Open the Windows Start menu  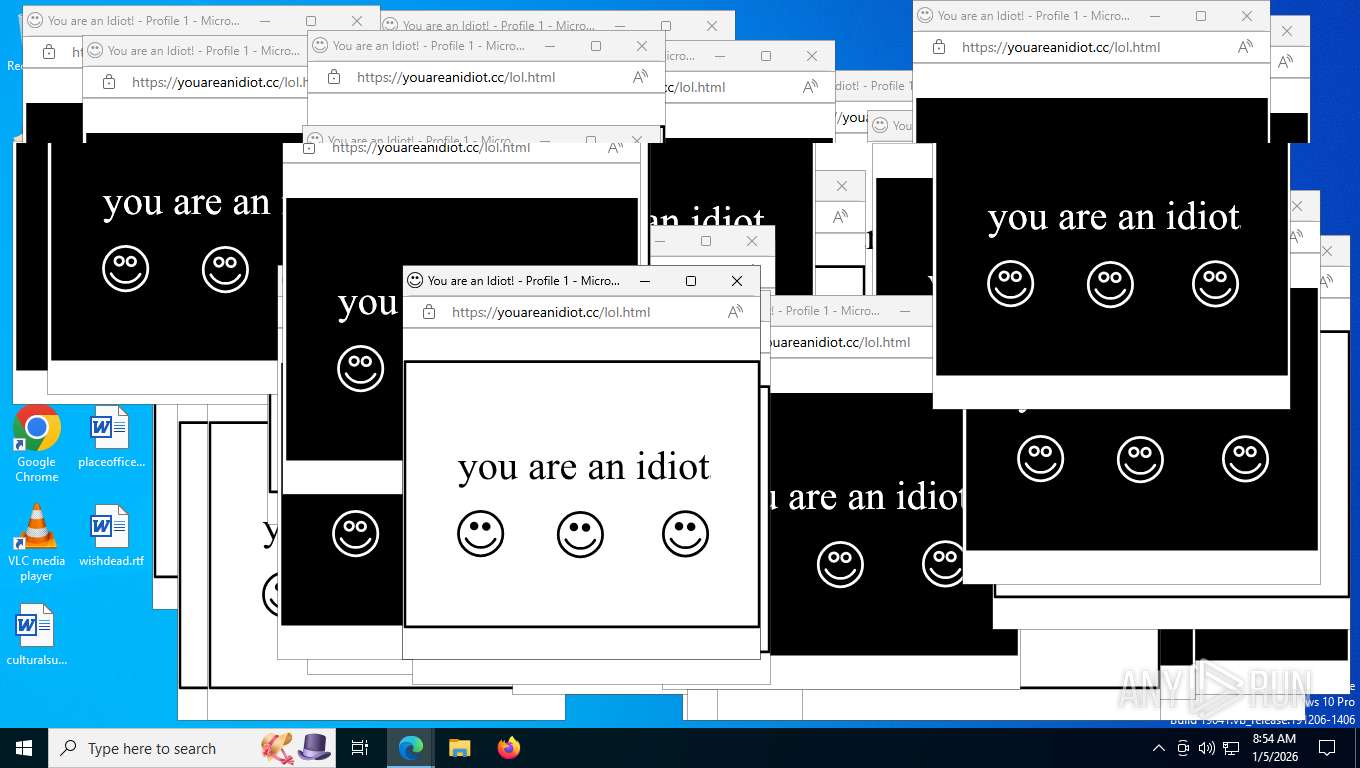coord(23,748)
